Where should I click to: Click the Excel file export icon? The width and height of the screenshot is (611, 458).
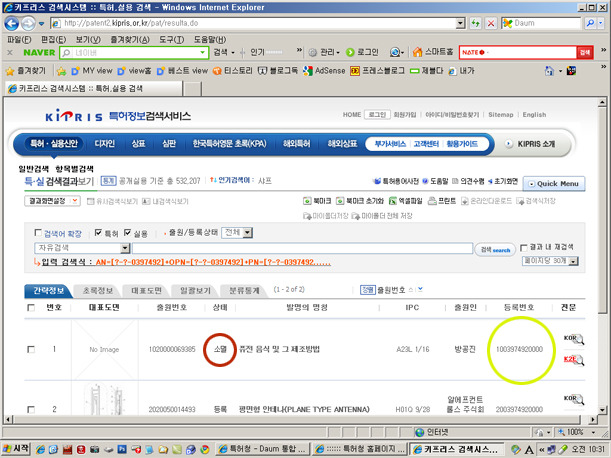click(393, 201)
